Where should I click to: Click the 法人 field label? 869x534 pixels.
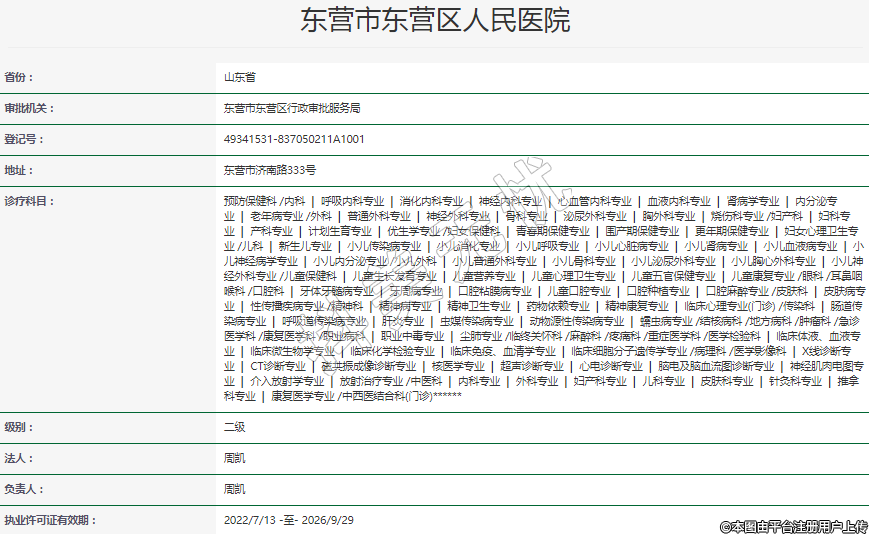tap(19, 458)
